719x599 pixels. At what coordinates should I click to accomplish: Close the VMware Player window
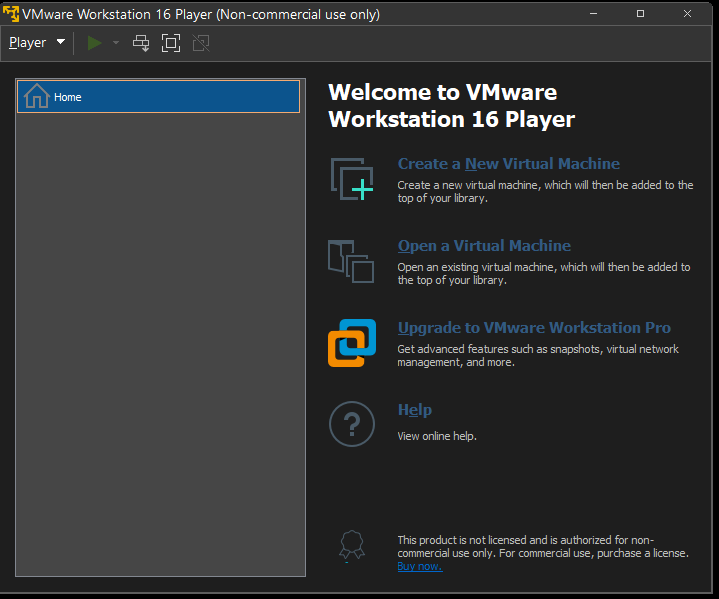click(x=687, y=14)
